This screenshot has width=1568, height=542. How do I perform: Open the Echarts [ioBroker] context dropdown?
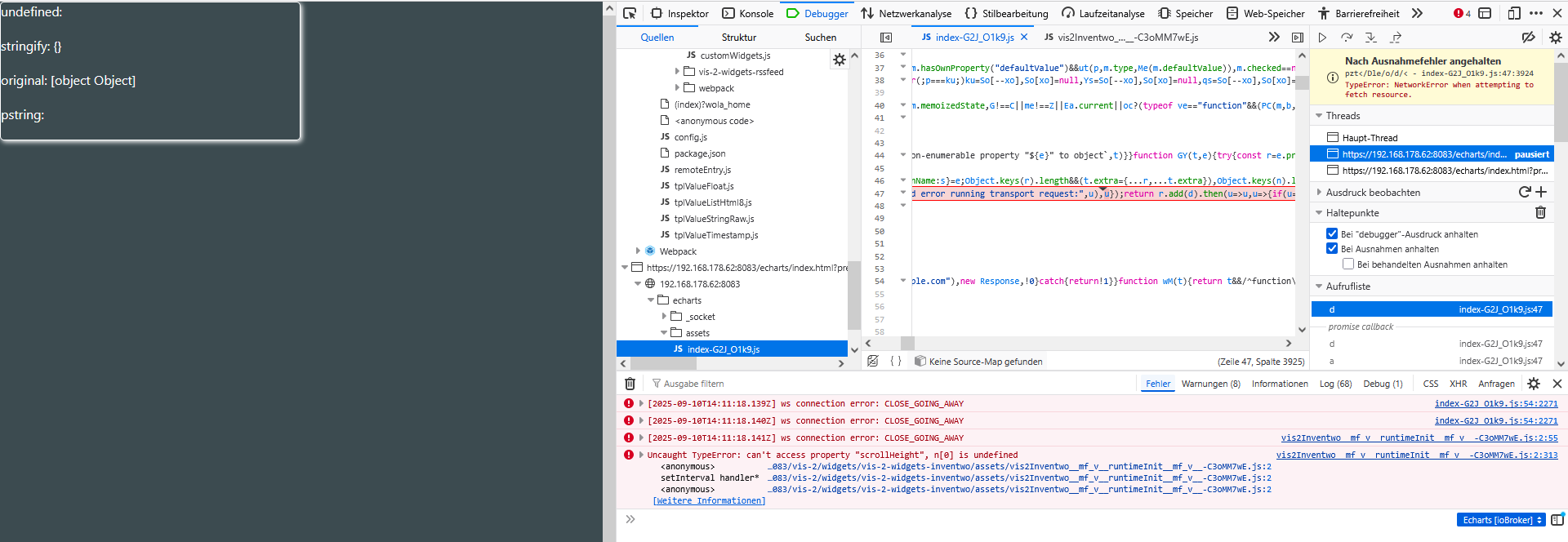1501,520
